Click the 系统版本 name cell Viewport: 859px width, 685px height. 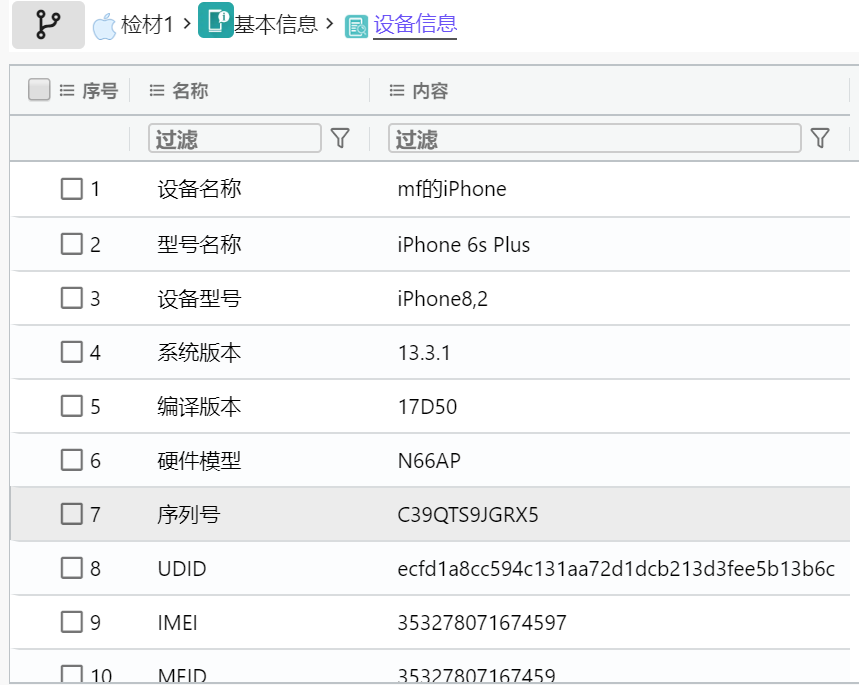click(199, 352)
